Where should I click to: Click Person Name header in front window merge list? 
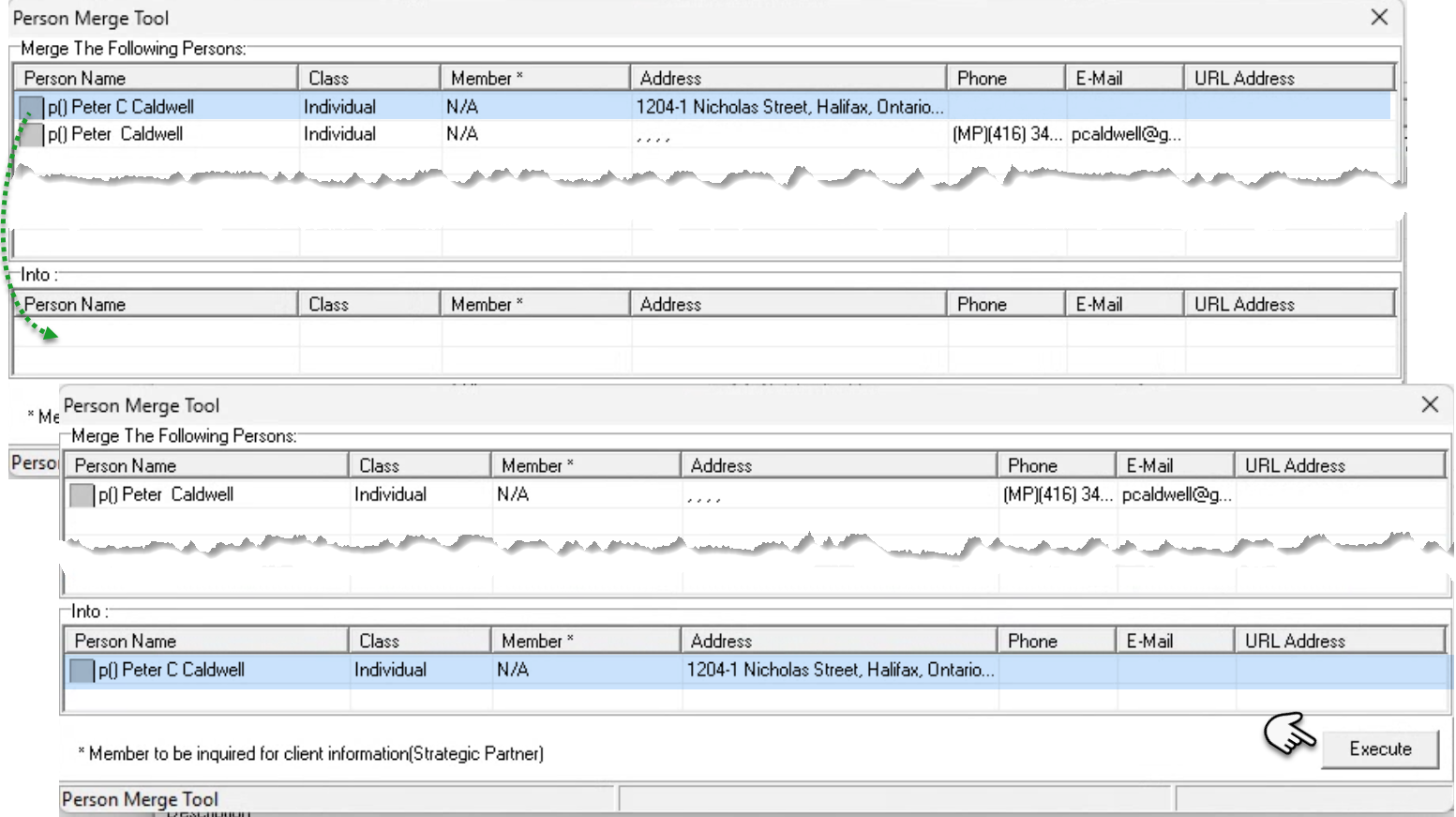pyautogui.click(x=206, y=465)
